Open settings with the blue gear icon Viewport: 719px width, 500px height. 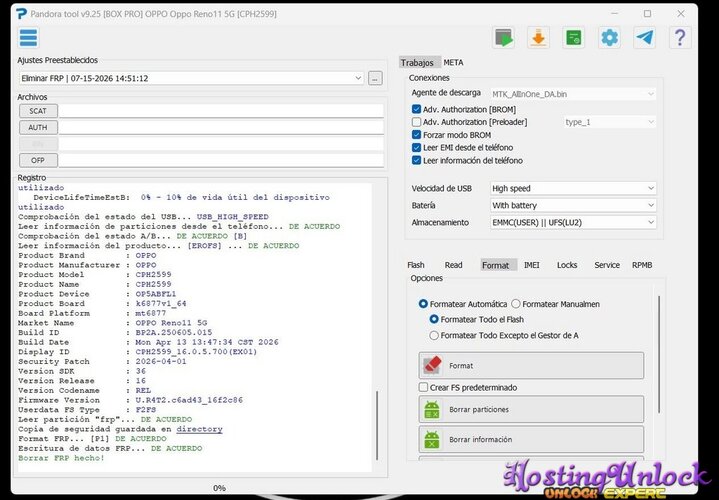(x=609, y=38)
